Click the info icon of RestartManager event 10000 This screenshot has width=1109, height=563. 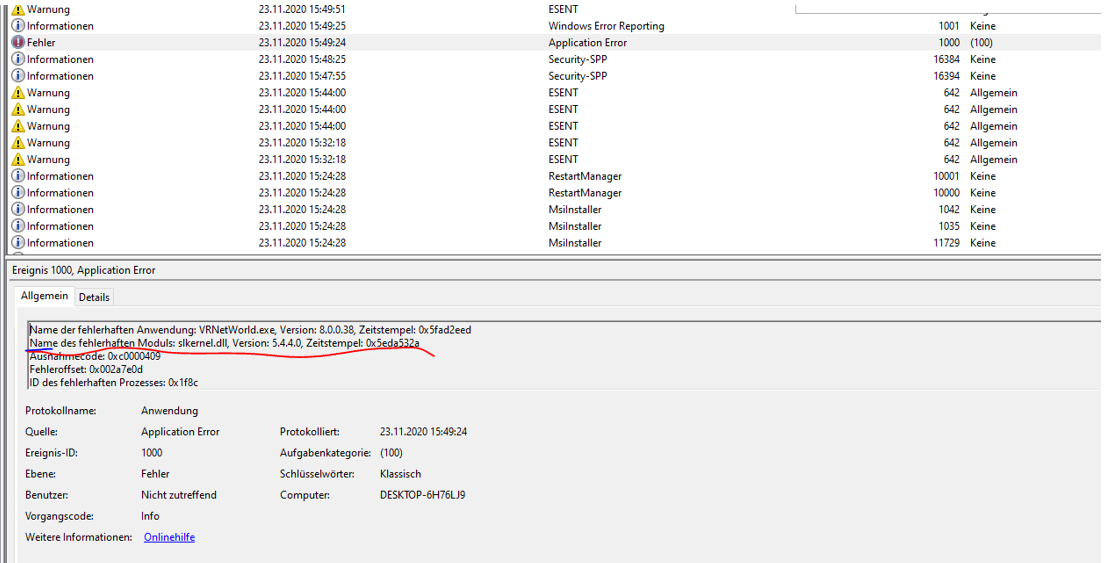pyautogui.click(x=18, y=192)
